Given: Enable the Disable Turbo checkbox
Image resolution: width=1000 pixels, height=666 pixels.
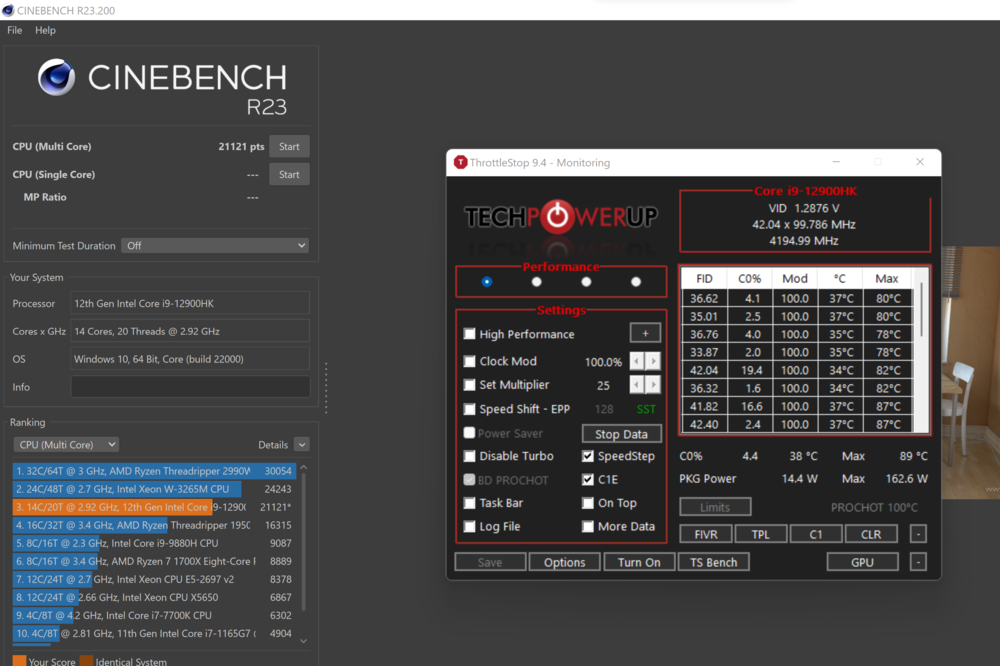Looking at the screenshot, I should (470, 456).
